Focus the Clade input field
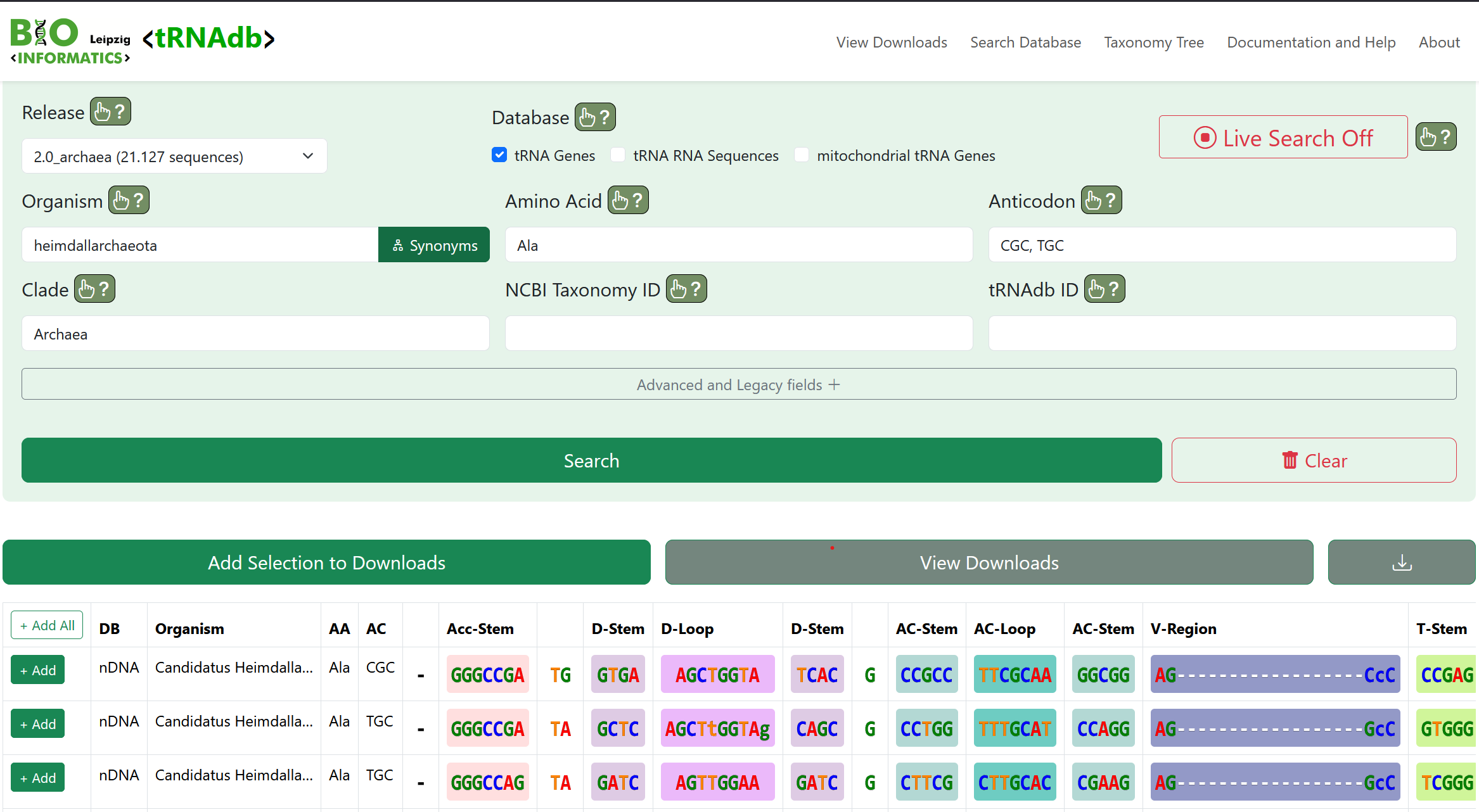Viewport: 1479px width, 812px height. click(255, 334)
